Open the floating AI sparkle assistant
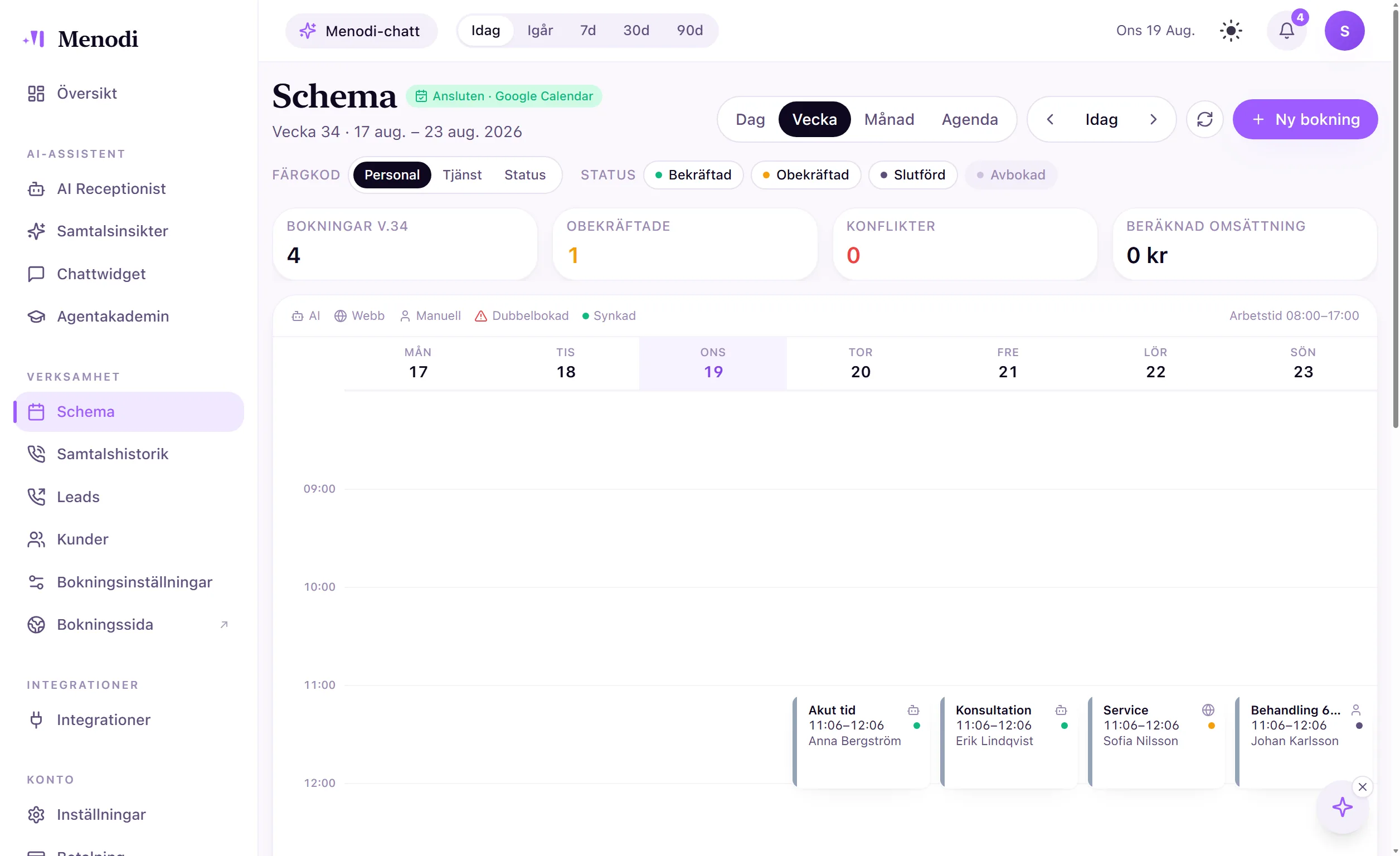The height and width of the screenshot is (856, 1400). tap(1343, 807)
